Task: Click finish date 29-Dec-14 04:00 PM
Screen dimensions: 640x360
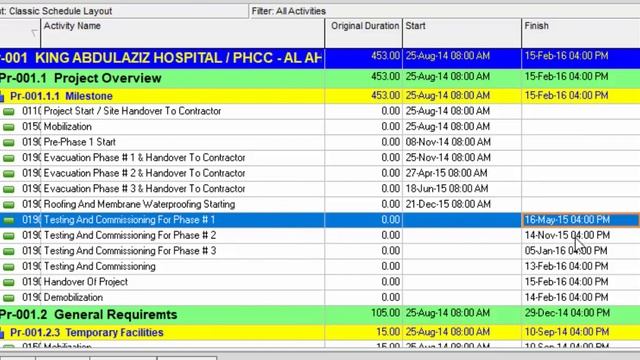Action: pyautogui.click(x=567, y=313)
